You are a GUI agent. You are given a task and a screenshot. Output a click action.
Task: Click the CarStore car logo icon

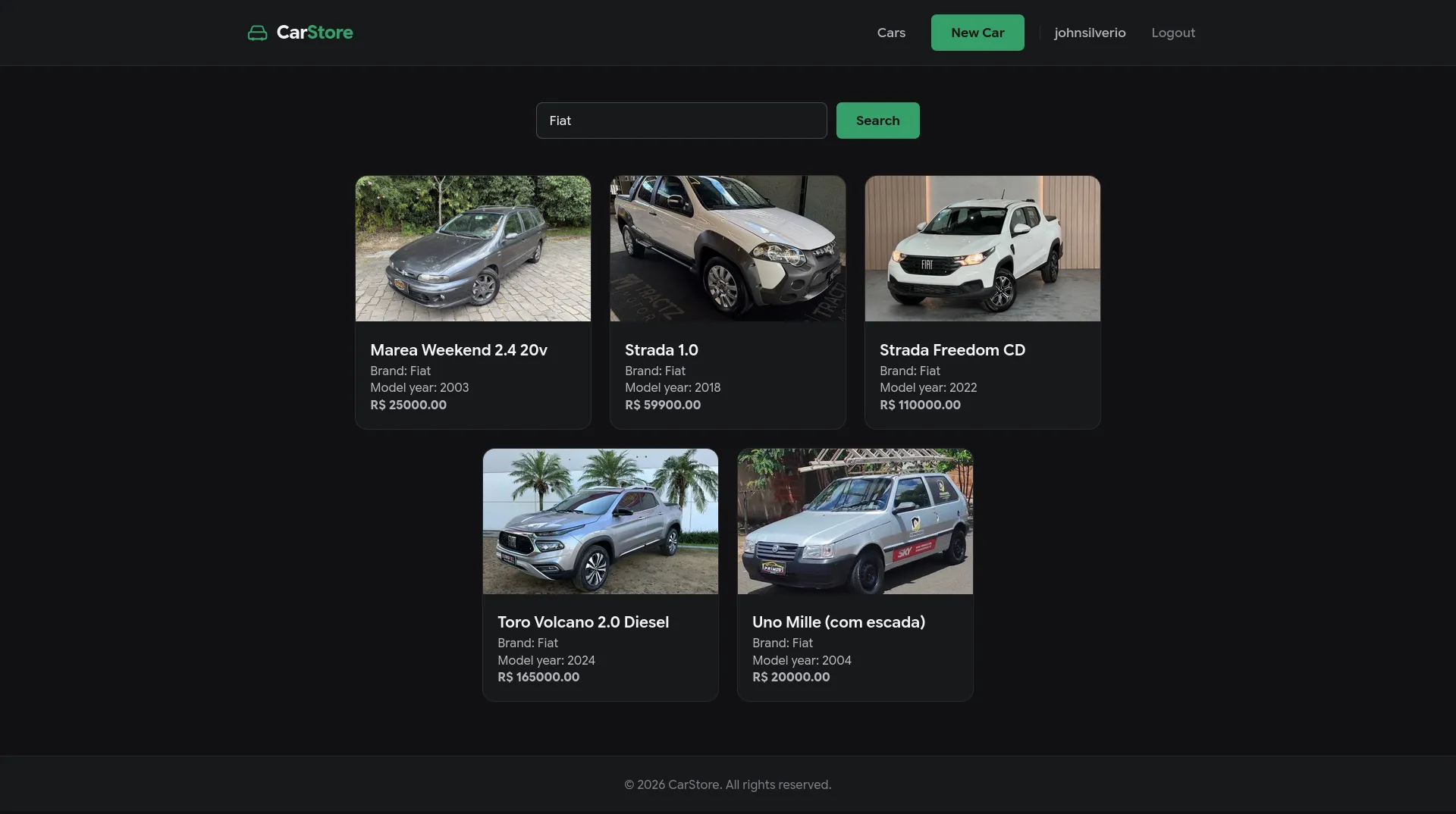(257, 33)
